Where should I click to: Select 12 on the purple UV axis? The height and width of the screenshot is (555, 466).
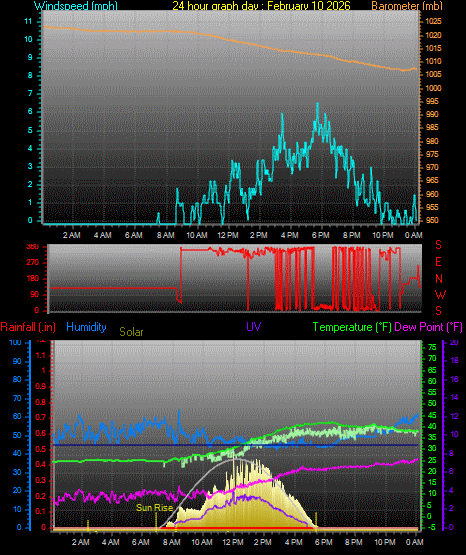point(454,416)
